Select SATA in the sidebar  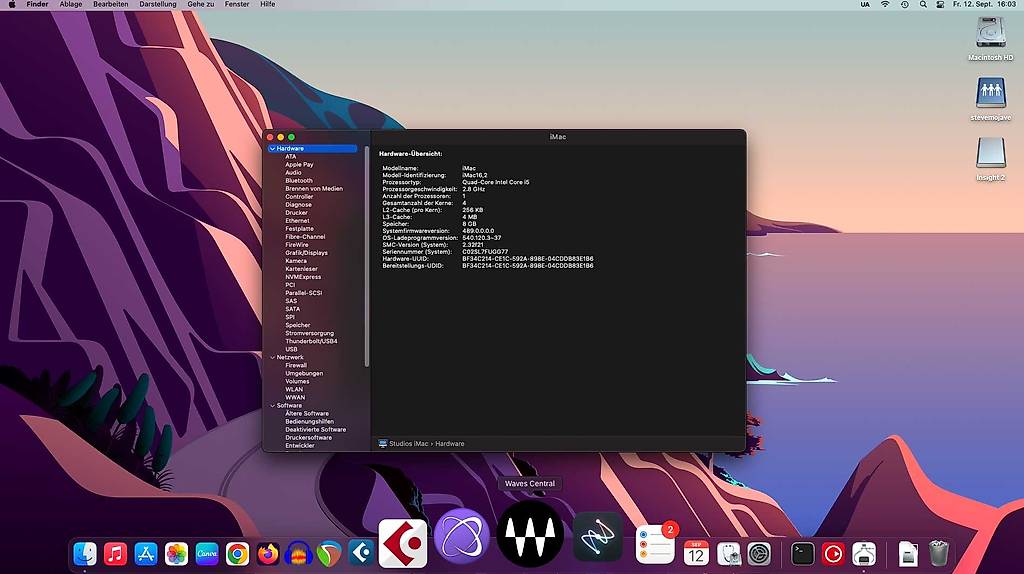coord(293,310)
